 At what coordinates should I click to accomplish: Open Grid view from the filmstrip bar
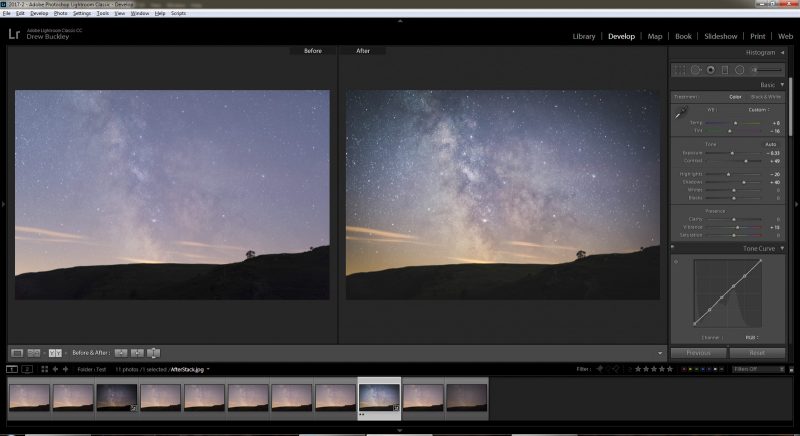click(44, 369)
